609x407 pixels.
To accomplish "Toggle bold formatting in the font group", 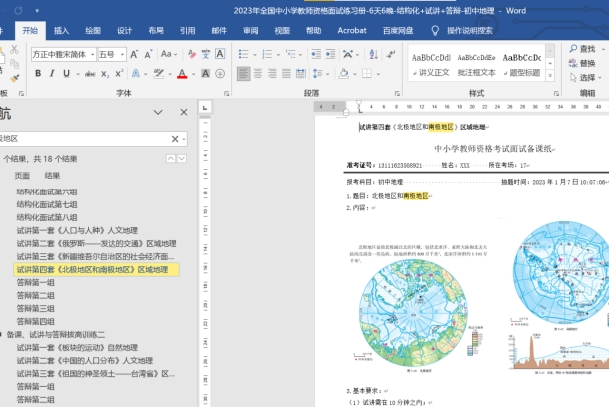I will (37, 73).
